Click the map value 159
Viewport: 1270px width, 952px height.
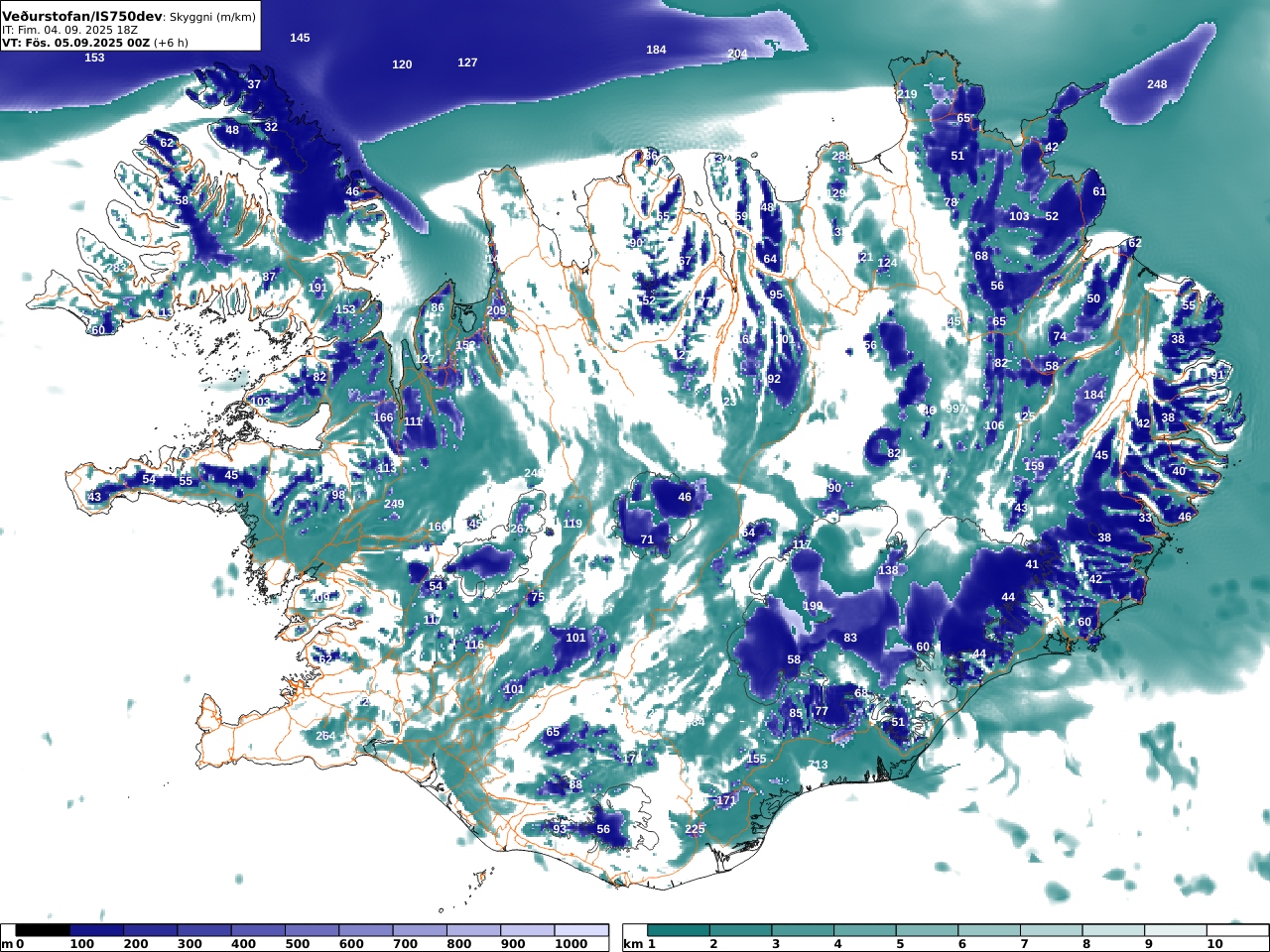coord(1034,466)
